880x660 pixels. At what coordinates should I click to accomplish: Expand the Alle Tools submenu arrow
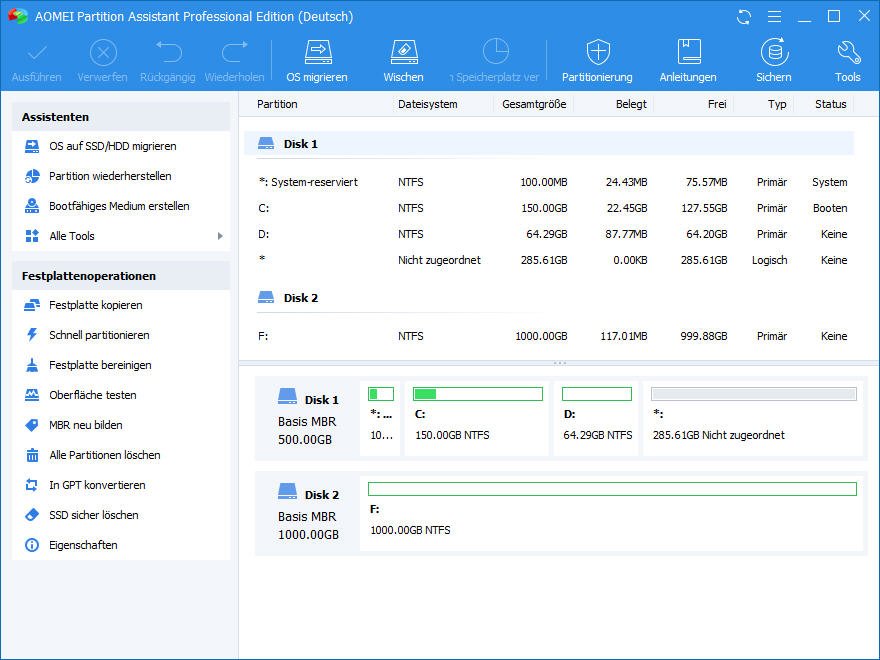pyautogui.click(x=220, y=236)
